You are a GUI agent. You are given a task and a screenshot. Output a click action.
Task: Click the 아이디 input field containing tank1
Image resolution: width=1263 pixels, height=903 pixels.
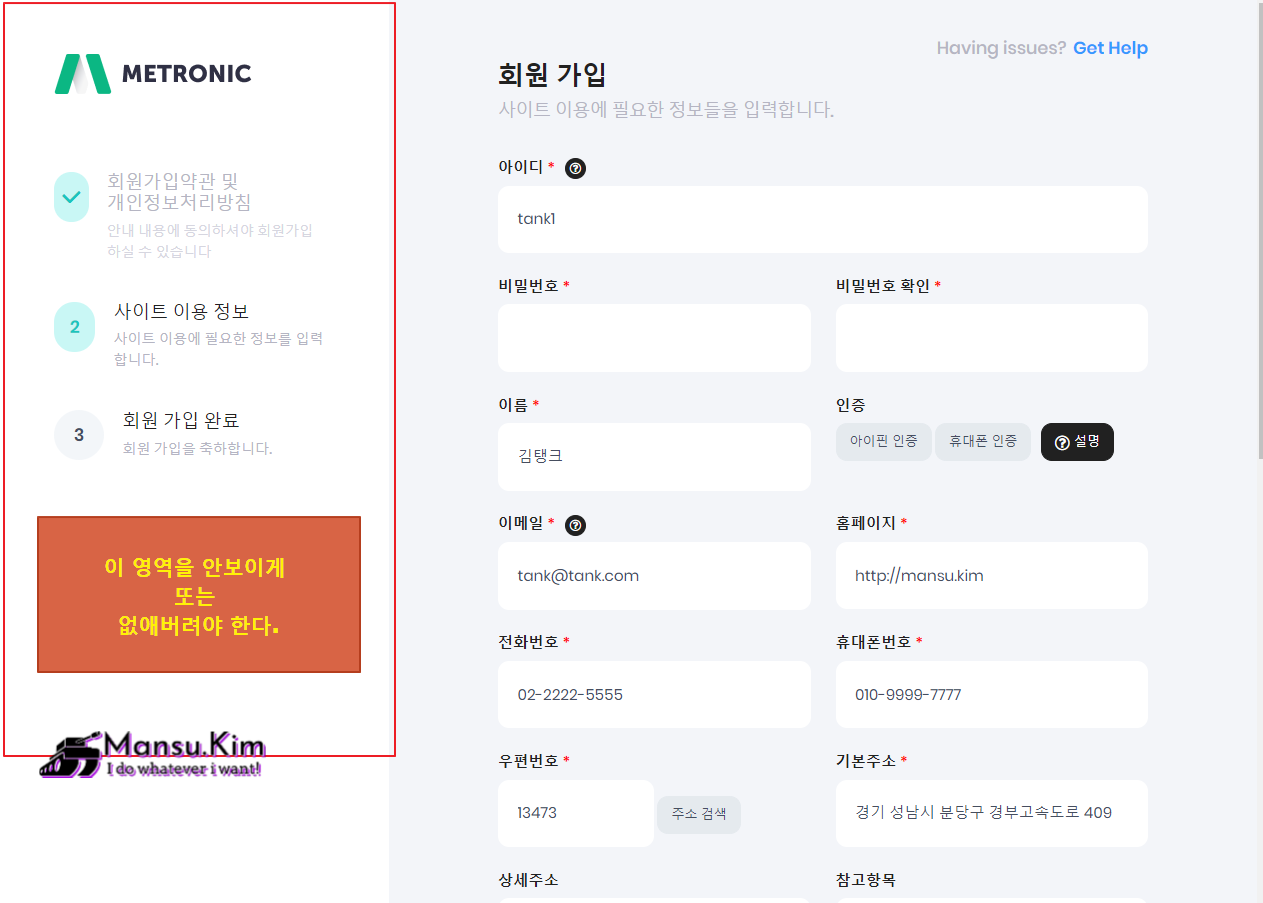[x=823, y=219]
